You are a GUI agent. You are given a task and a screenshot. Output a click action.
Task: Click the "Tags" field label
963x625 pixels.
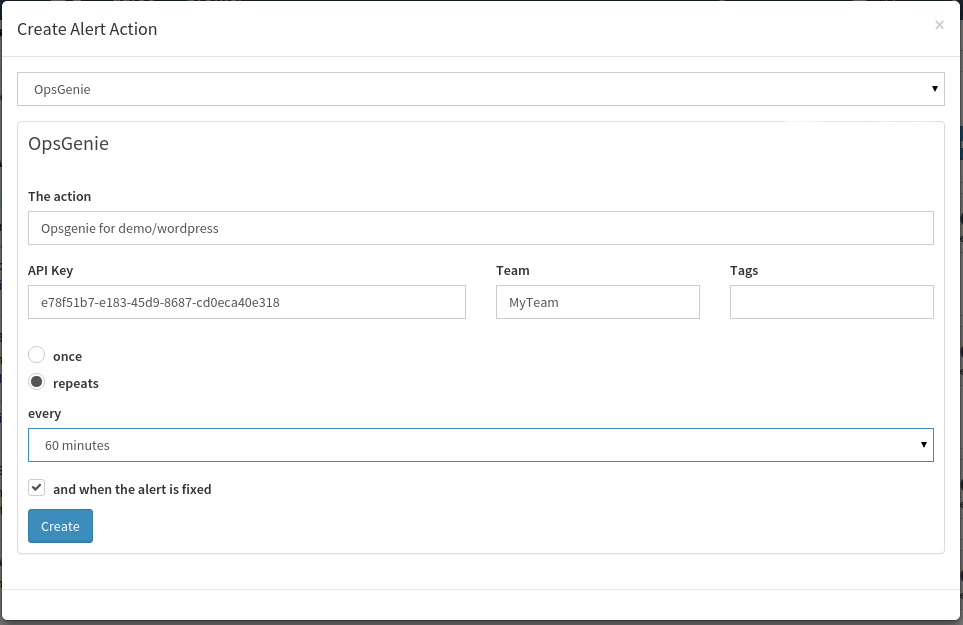[744, 271]
